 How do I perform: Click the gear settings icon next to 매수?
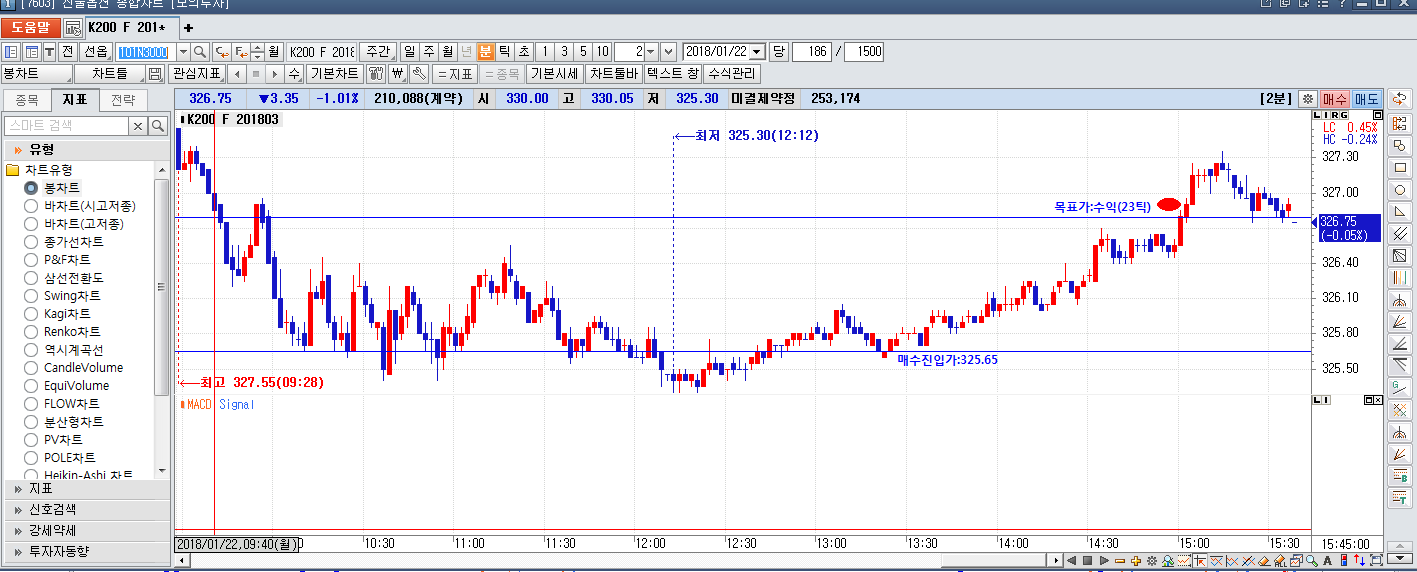[x=1307, y=99]
